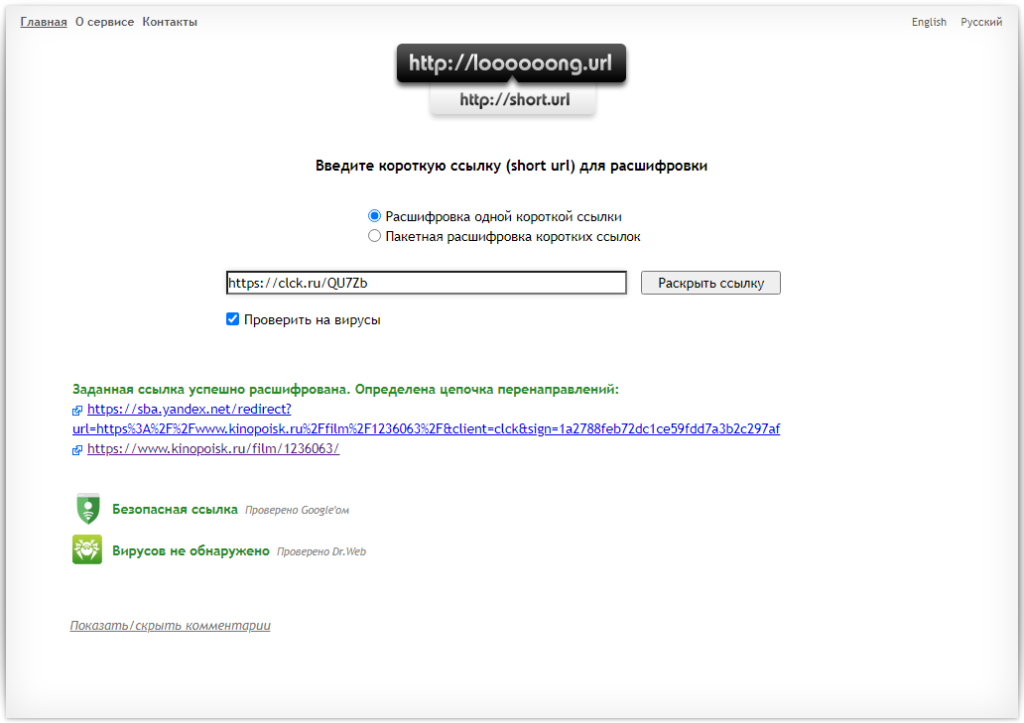Click the green Google safe-link shield icon

(x=88, y=509)
